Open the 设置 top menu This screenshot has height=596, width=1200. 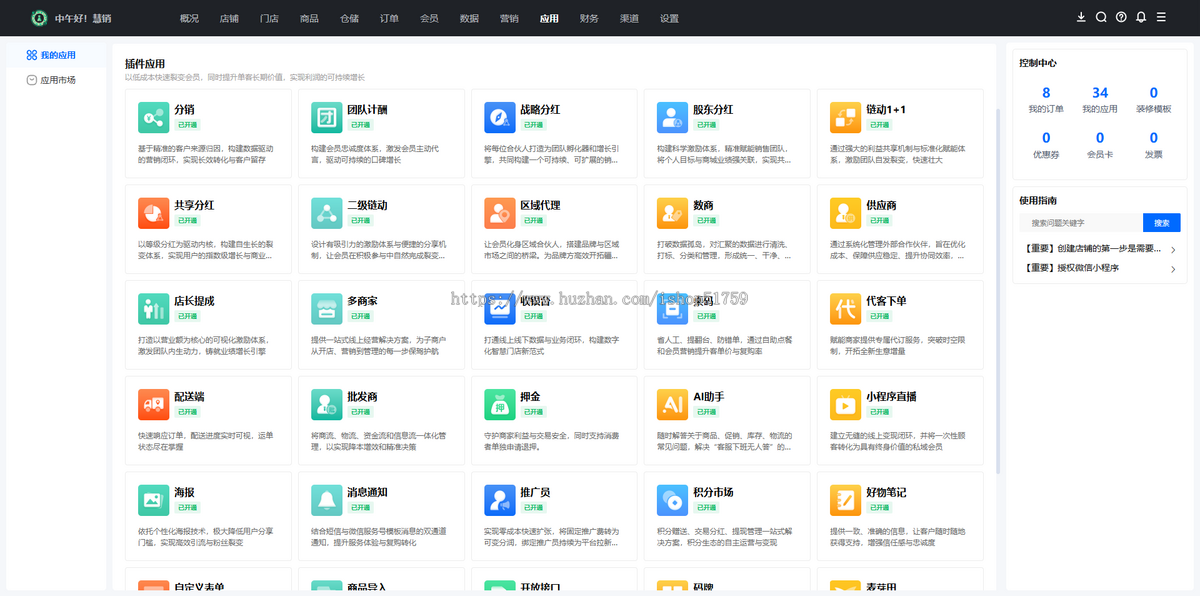(669, 18)
